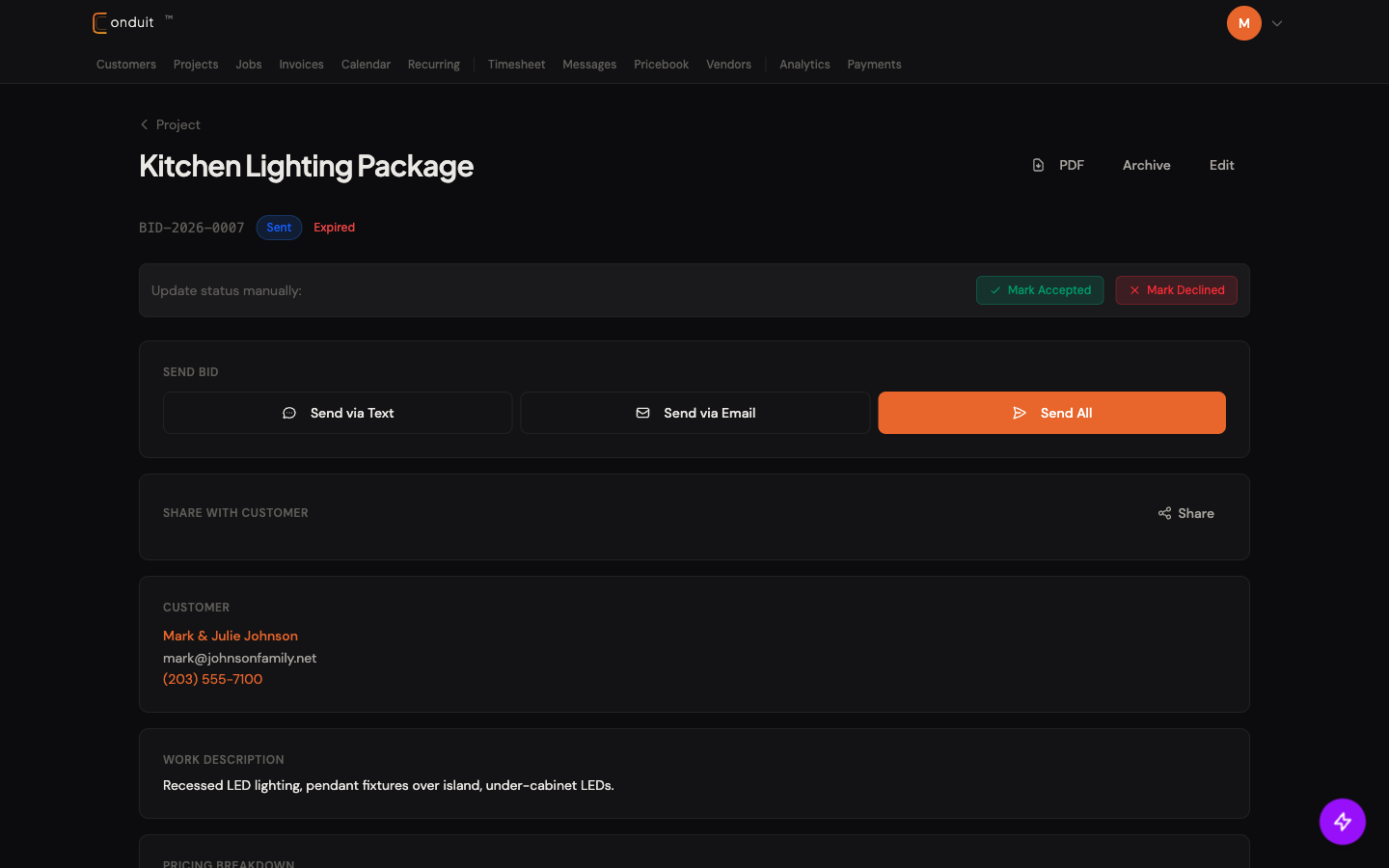Image resolution: width=1389 pixels, height=868 pixels.
Task: Open Timesheet page
Action: (516, 65)
